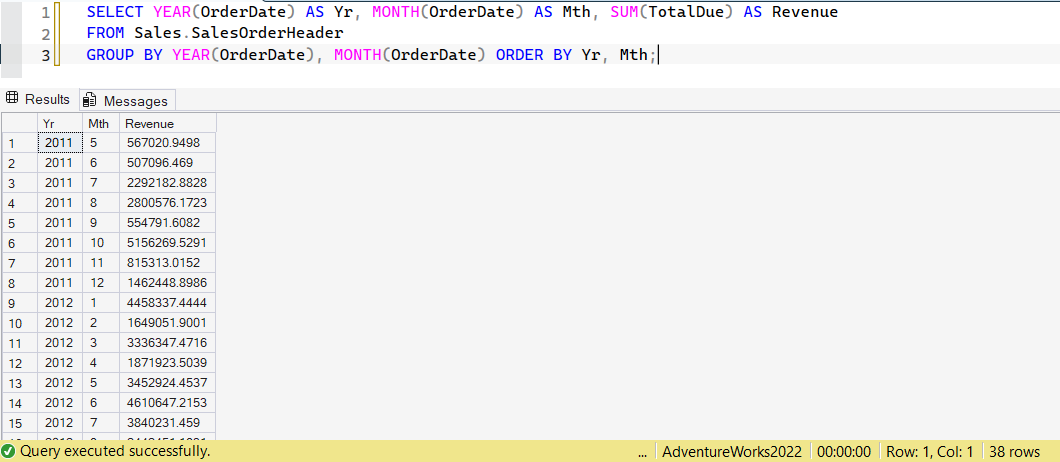Select the Revenue column header

click(x=168, y=124)
